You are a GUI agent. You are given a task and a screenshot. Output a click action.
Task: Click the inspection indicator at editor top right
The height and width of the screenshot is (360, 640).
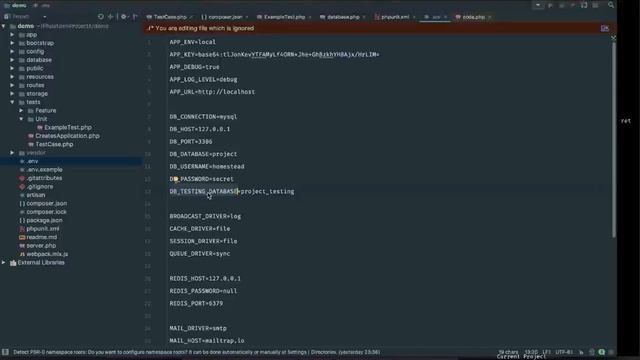tap(613, 38)
